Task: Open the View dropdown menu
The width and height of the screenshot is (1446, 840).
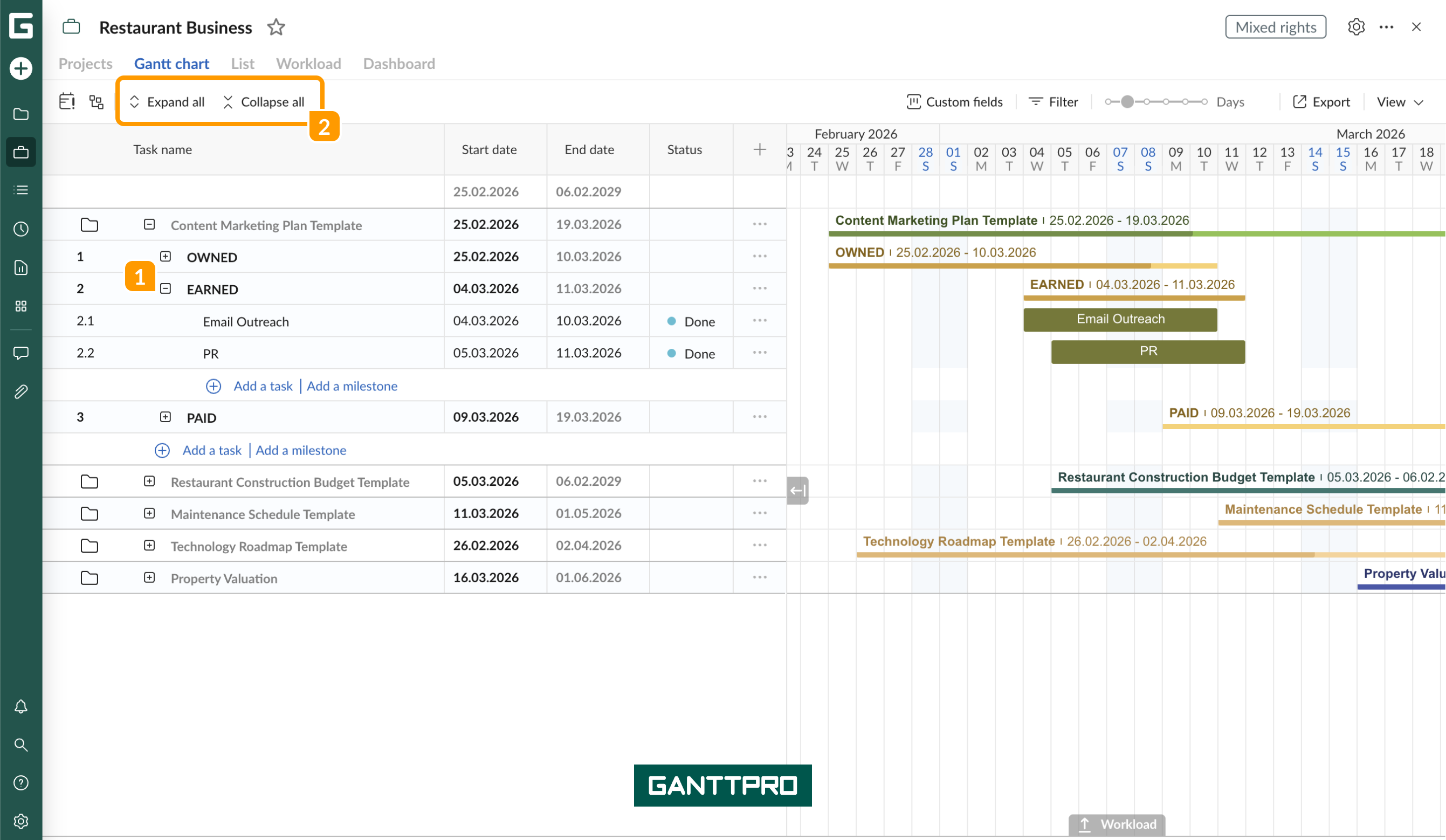Action: (x=1400, y=102)
